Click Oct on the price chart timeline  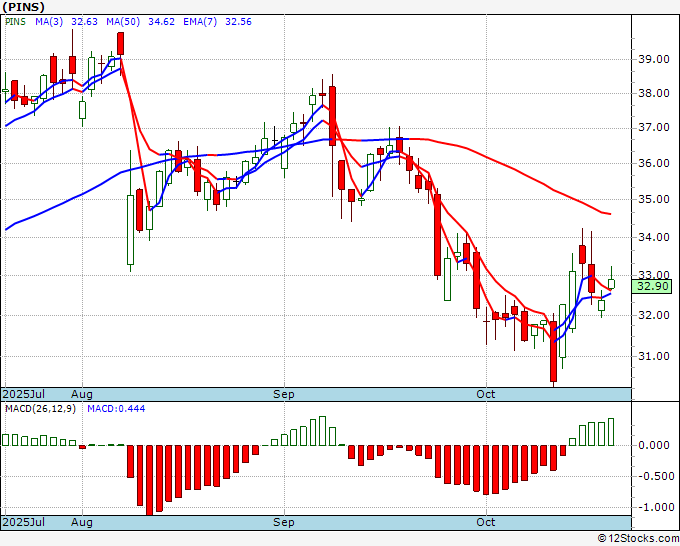tap(486, 394)
